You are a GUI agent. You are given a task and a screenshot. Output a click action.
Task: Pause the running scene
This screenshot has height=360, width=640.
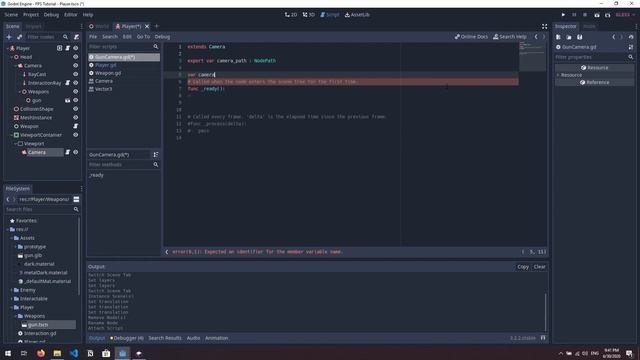point(574,15)
